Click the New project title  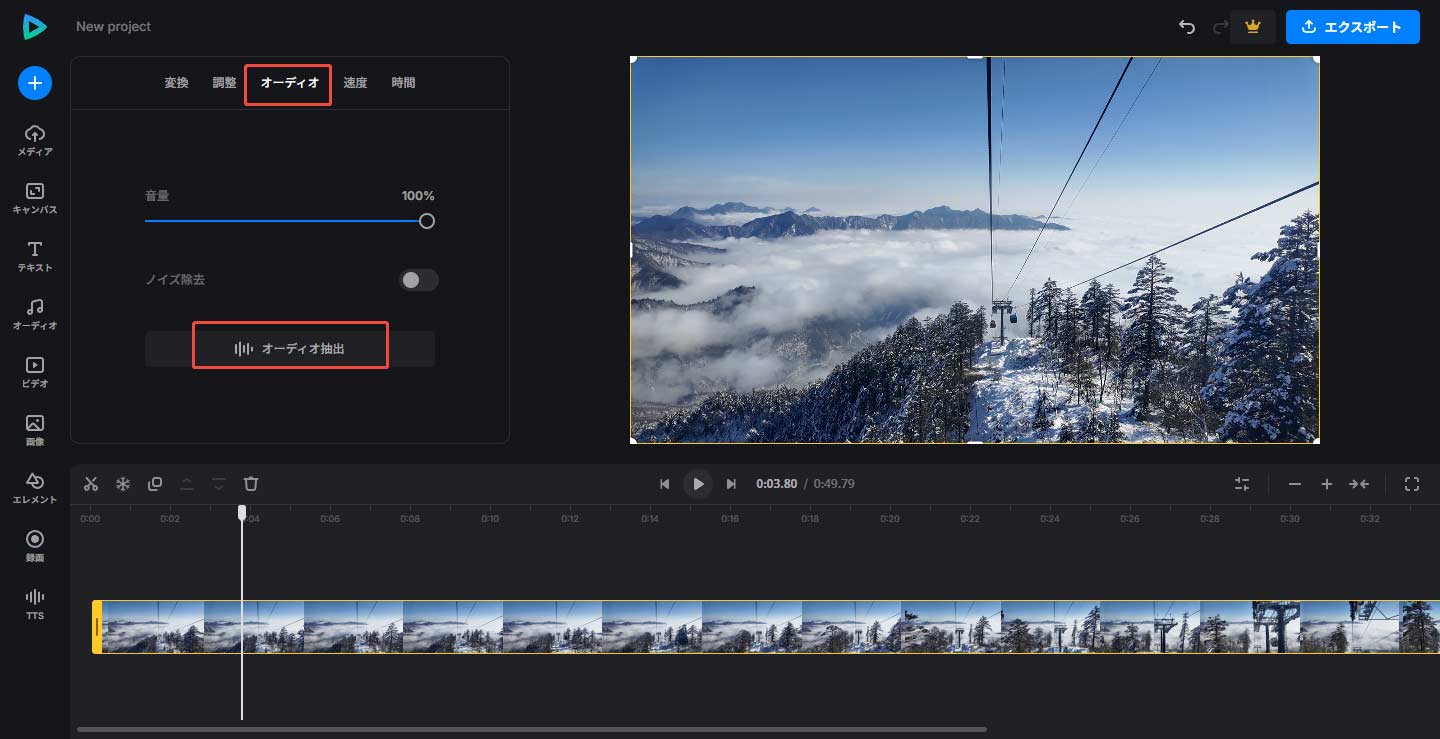[x=114, y=27]
